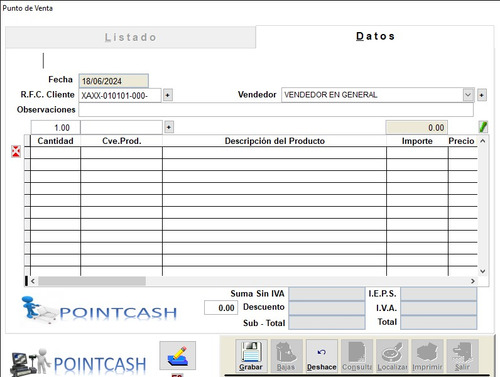Click the Suma Sin IVA value box
Image resolution: width=500 pixels, height=377 pixels.
[326, 294]
